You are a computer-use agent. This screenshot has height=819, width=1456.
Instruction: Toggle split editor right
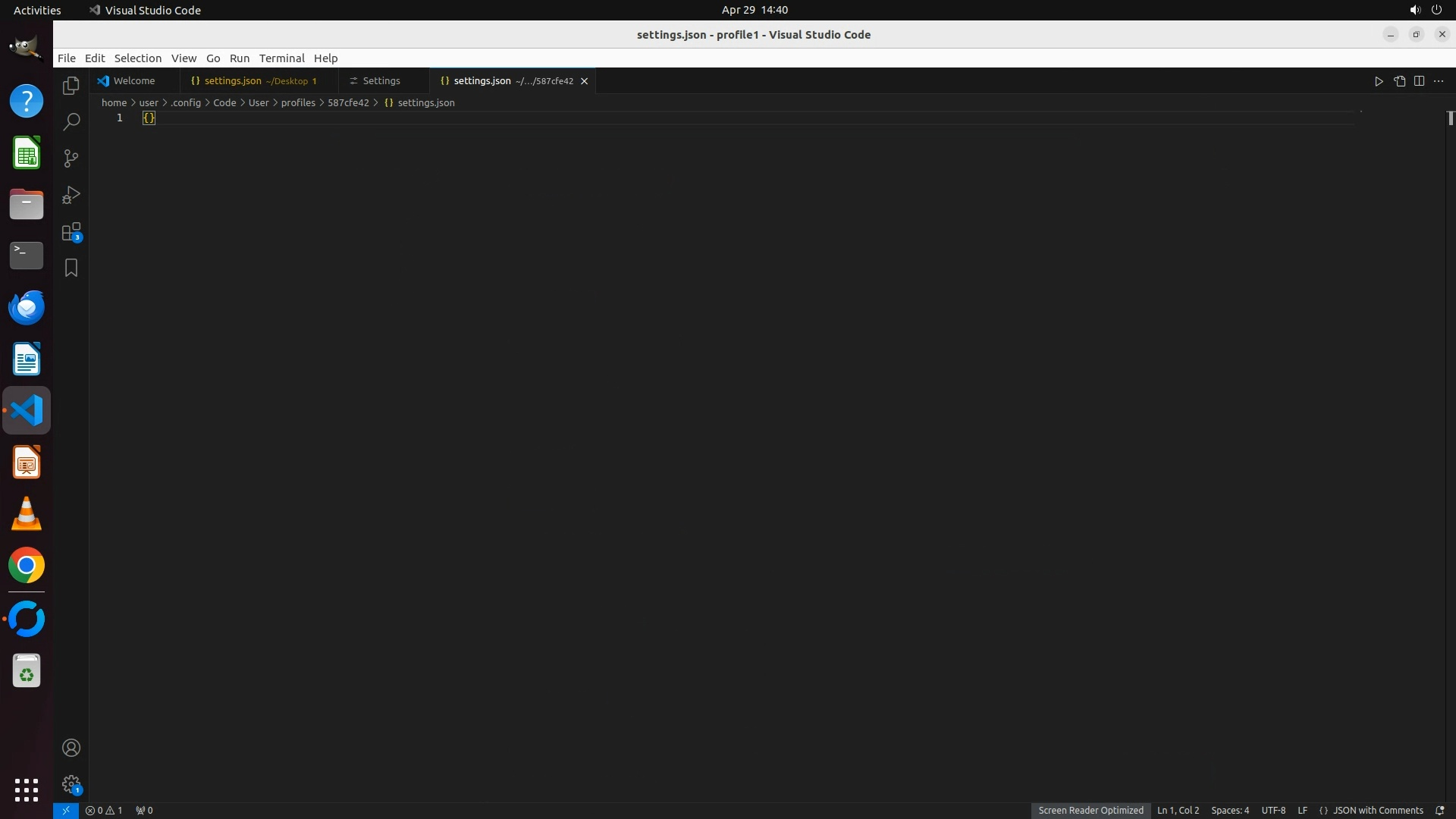pyautogui.click(x=1419, y=81)
